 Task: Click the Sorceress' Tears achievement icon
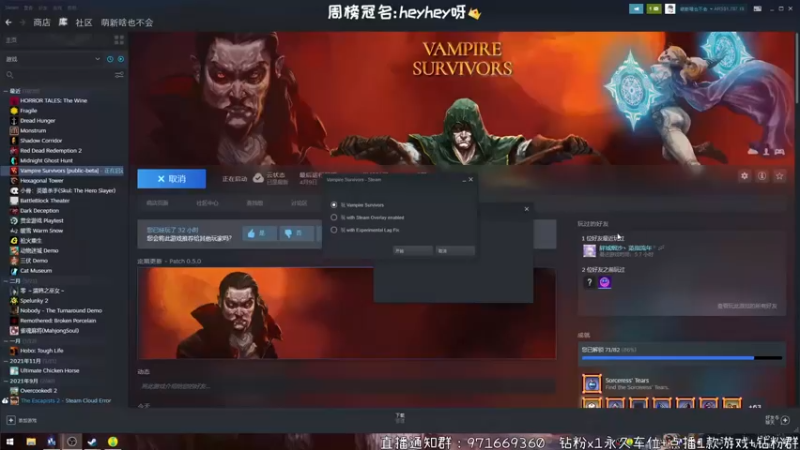[592, 384]
